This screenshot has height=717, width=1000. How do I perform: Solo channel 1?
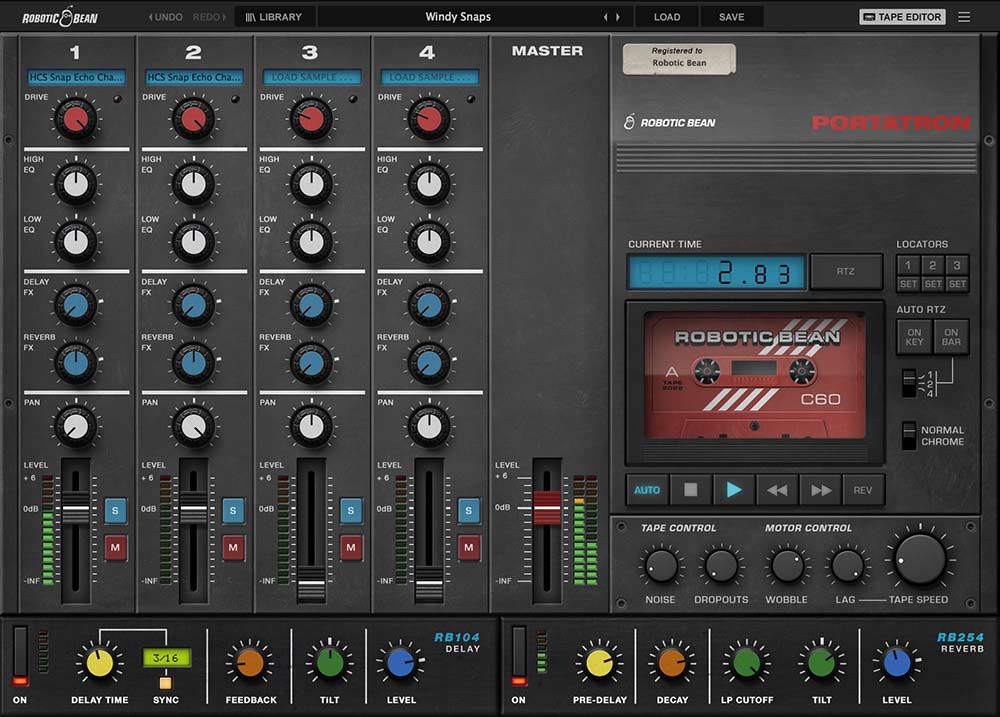click(x=116, y=510)
